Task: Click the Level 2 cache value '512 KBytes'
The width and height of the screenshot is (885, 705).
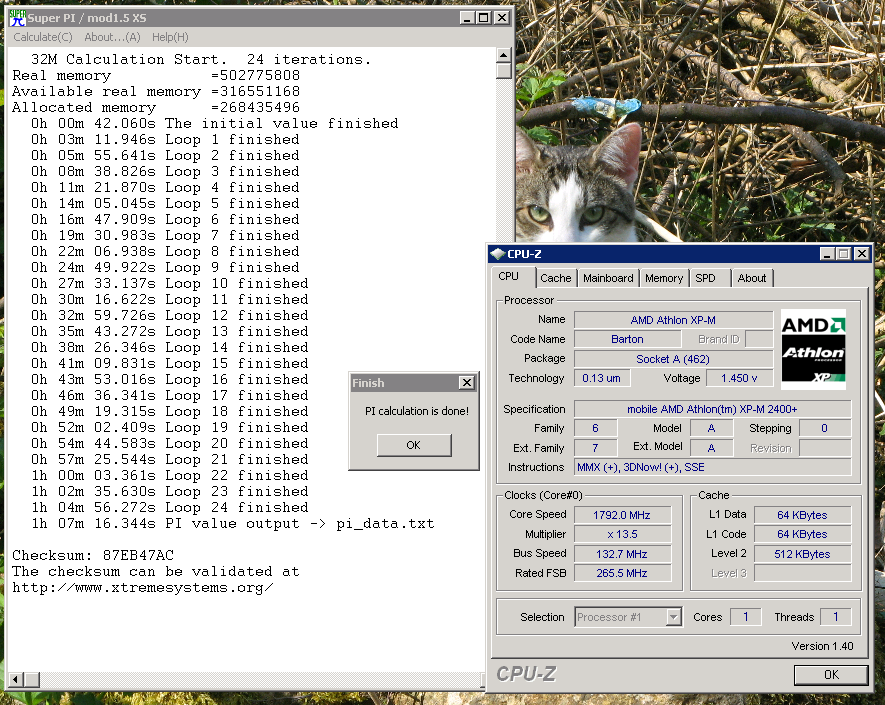Action: (x=802, y=554)
